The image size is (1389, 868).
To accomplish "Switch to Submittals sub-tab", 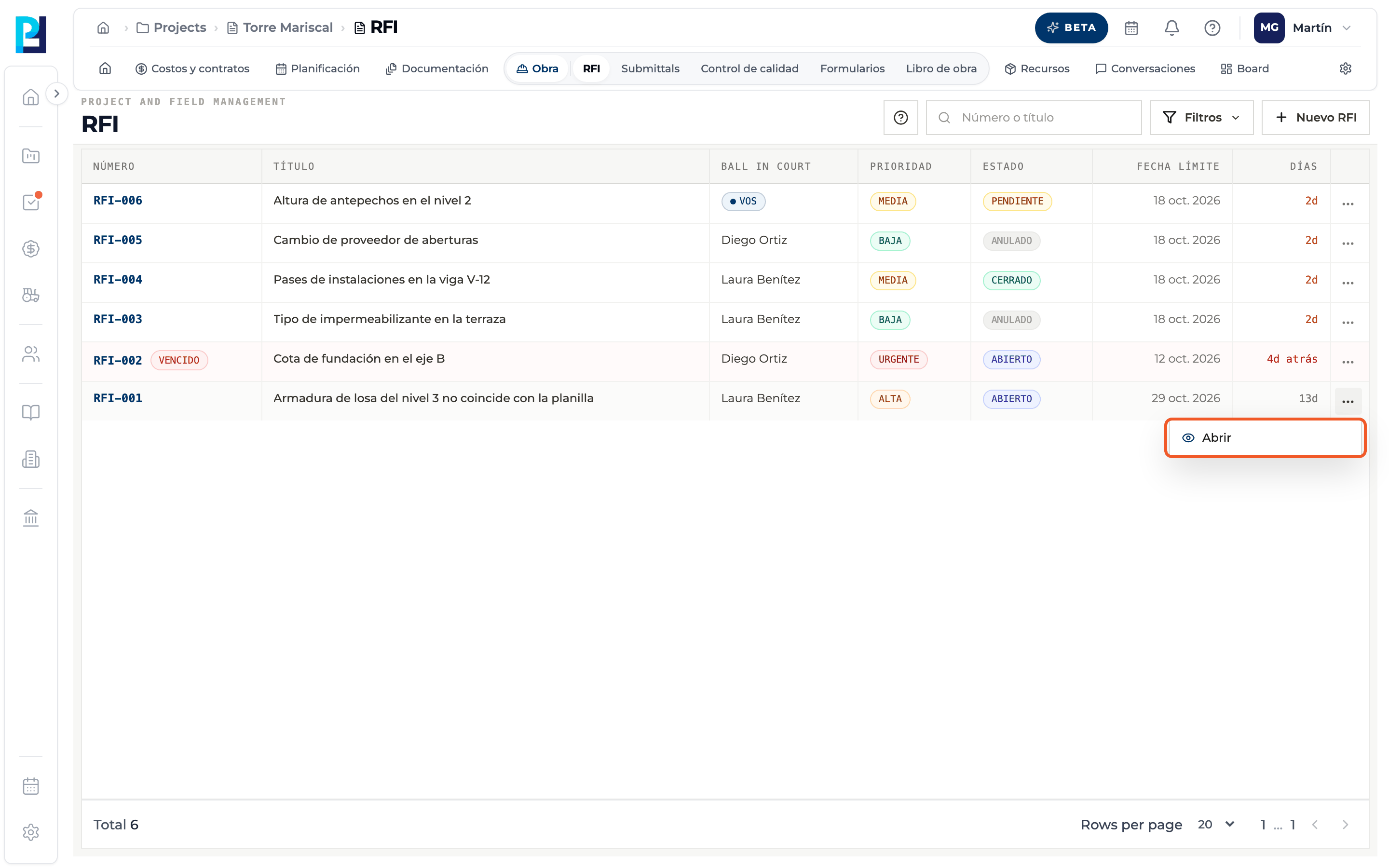I will (650, 68).
